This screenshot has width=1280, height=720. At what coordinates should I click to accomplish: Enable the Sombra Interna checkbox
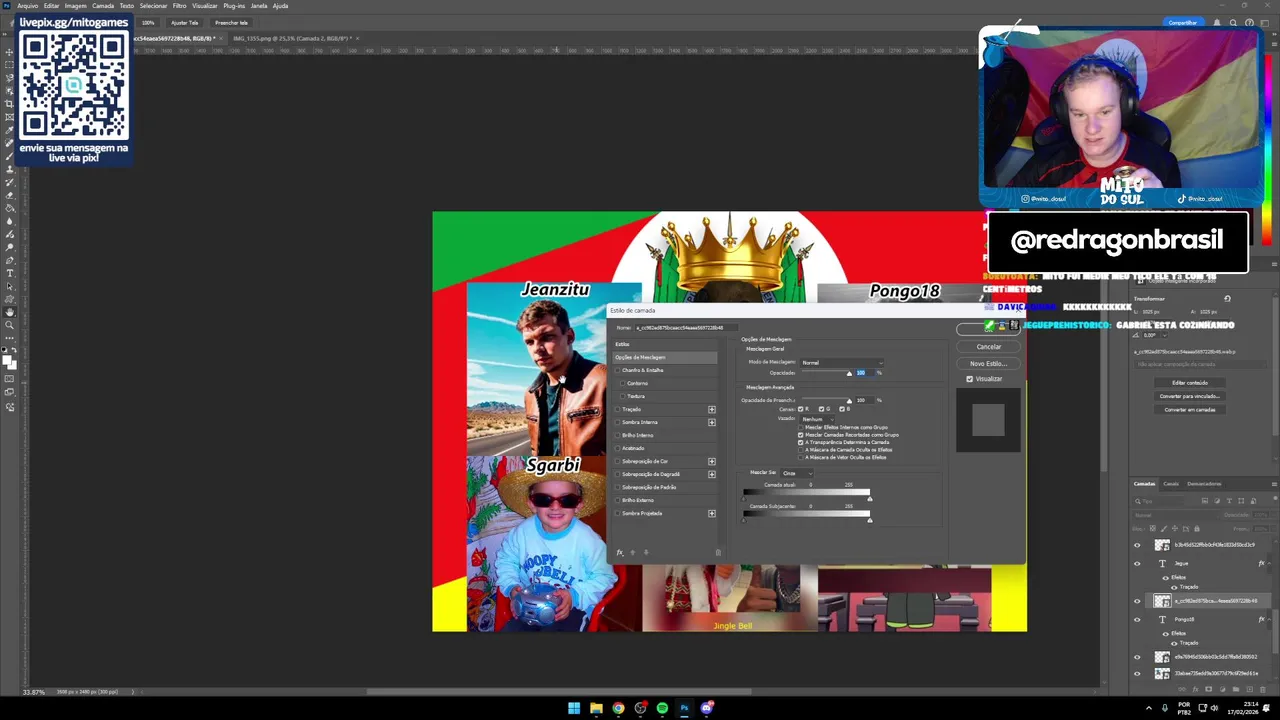pyautogui.click(x=617, y=422)
